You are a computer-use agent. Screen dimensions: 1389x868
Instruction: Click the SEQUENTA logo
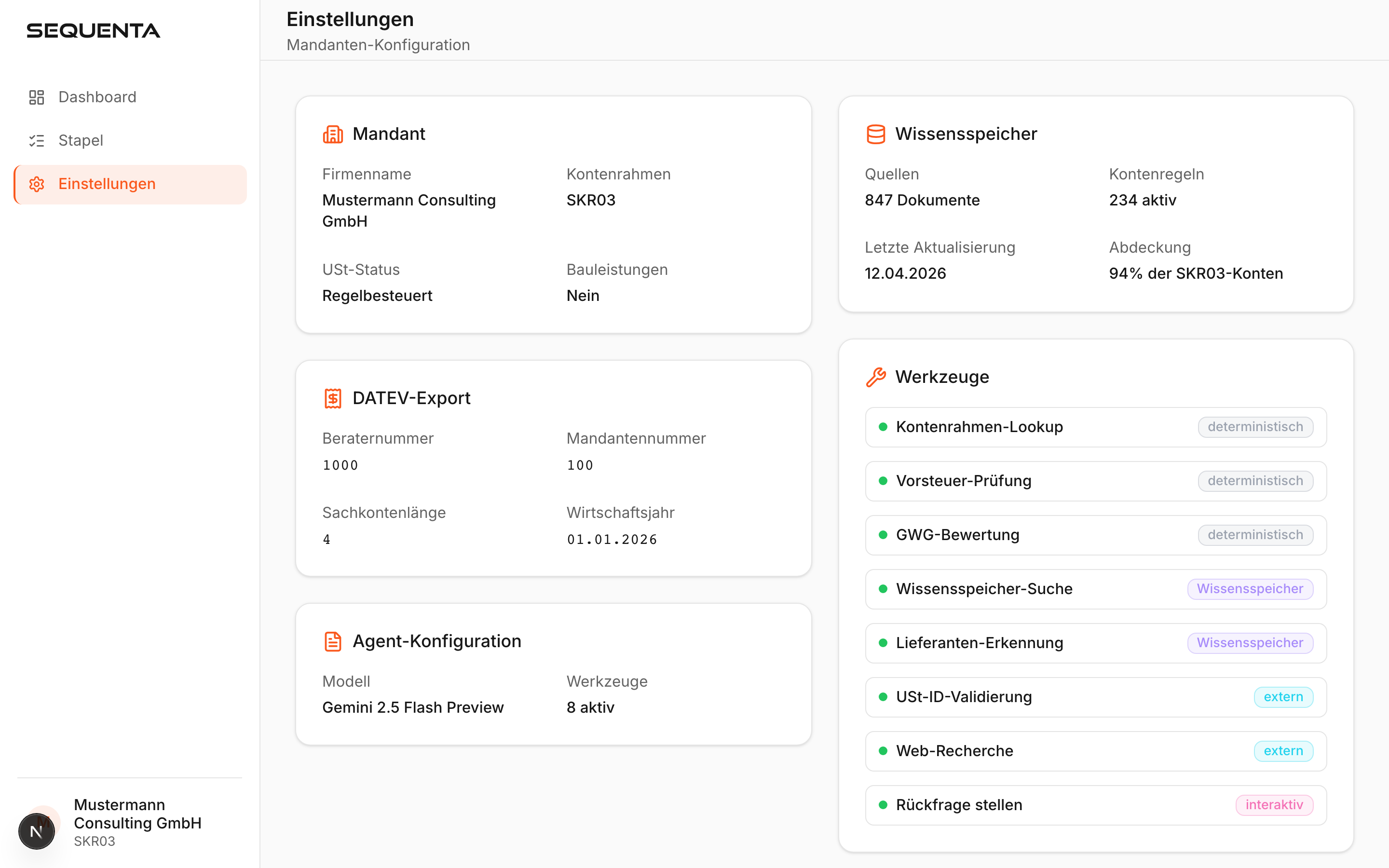(94, 30)
